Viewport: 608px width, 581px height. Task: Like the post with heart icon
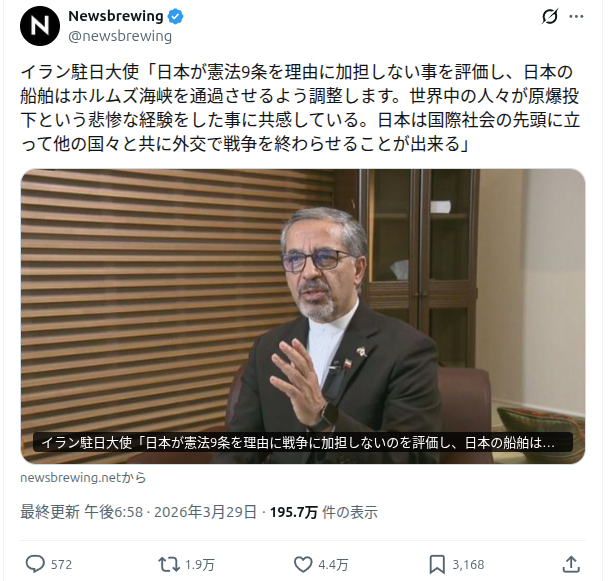[303, 564]
